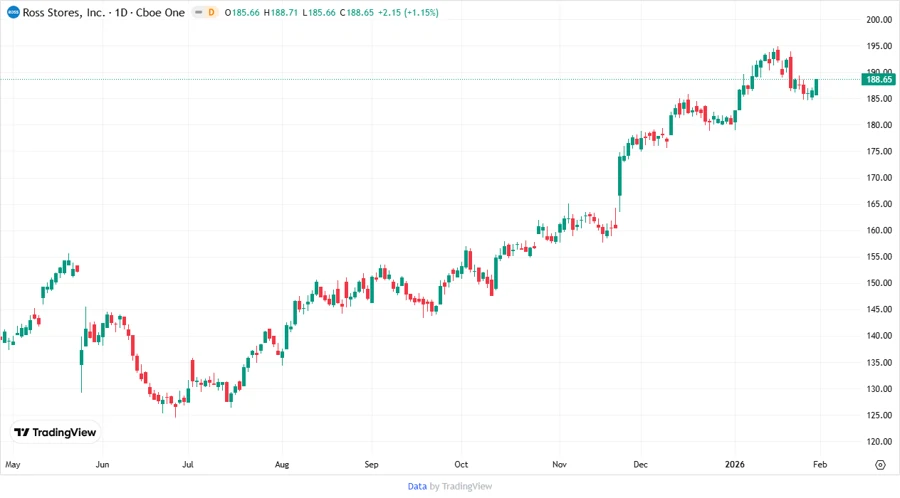900x498 pixels.
Task: Click the TradingView logo button
Action: coord(55,432)
